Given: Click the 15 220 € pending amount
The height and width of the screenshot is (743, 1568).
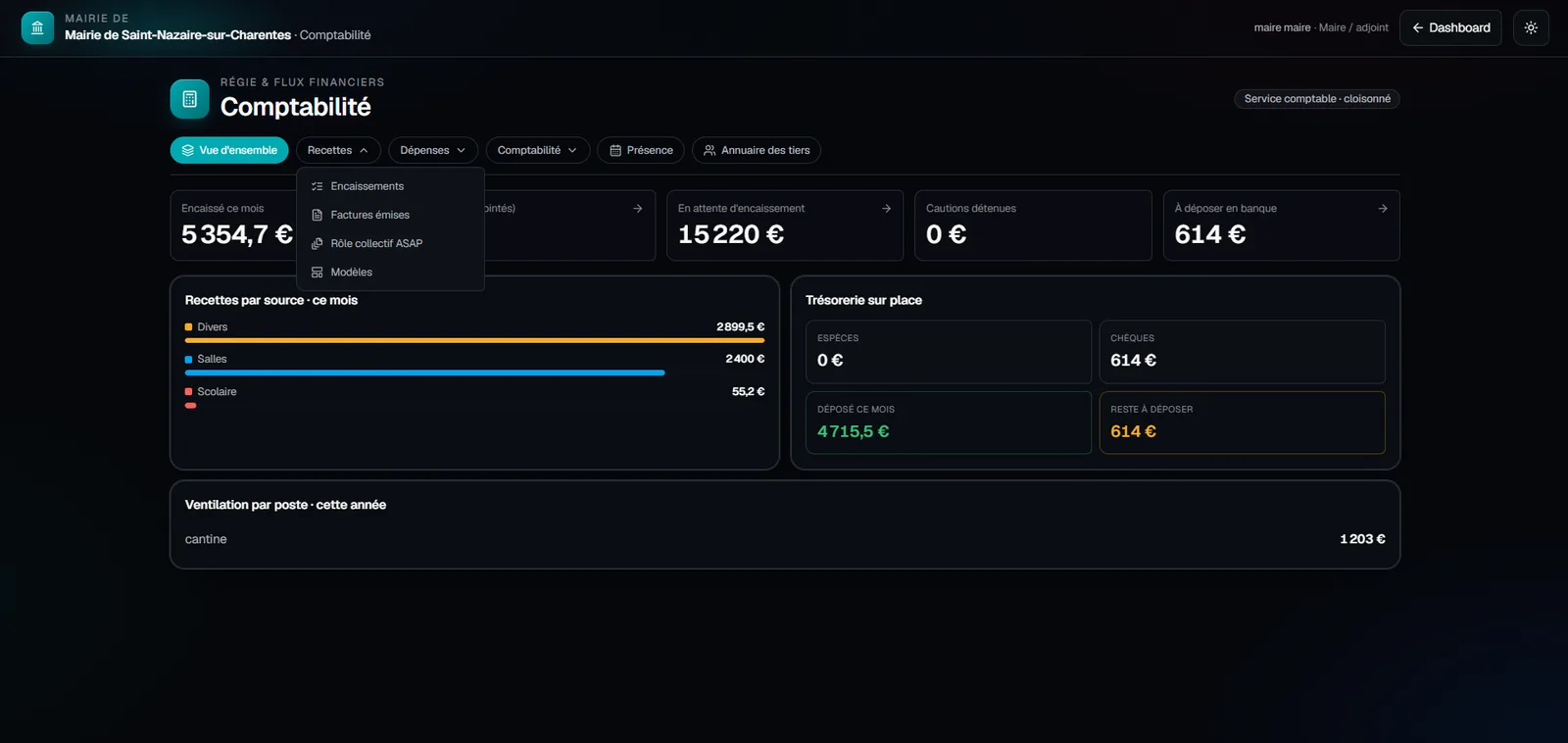Looking at the screenshot, I should pos(731,234).
